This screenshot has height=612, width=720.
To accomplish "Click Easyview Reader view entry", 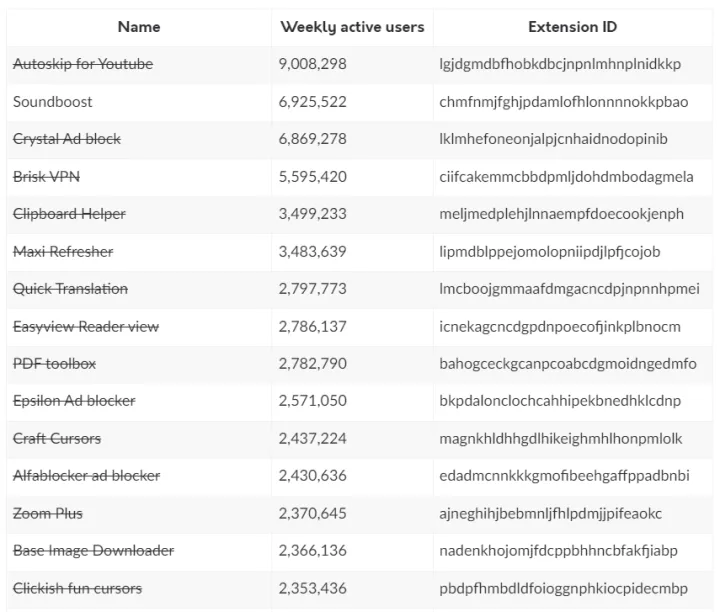I will click(86, 327).
